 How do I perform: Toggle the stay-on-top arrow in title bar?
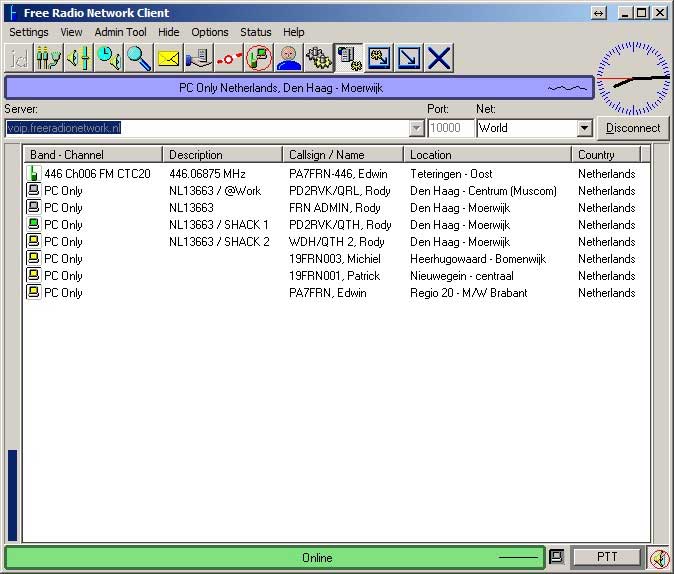tap(598, 13)
